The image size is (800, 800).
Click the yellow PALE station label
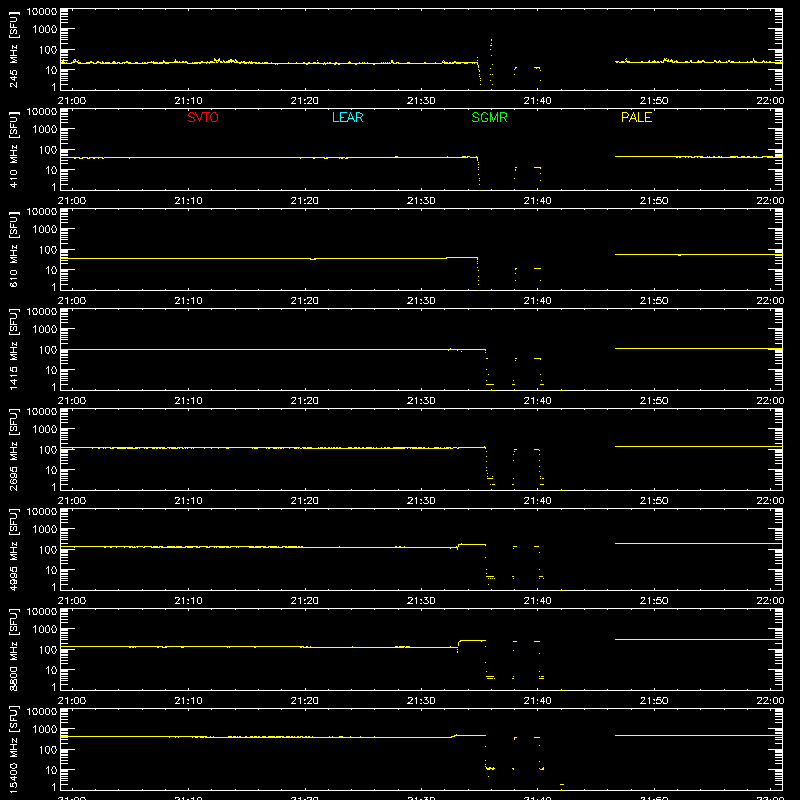point(636,117)
